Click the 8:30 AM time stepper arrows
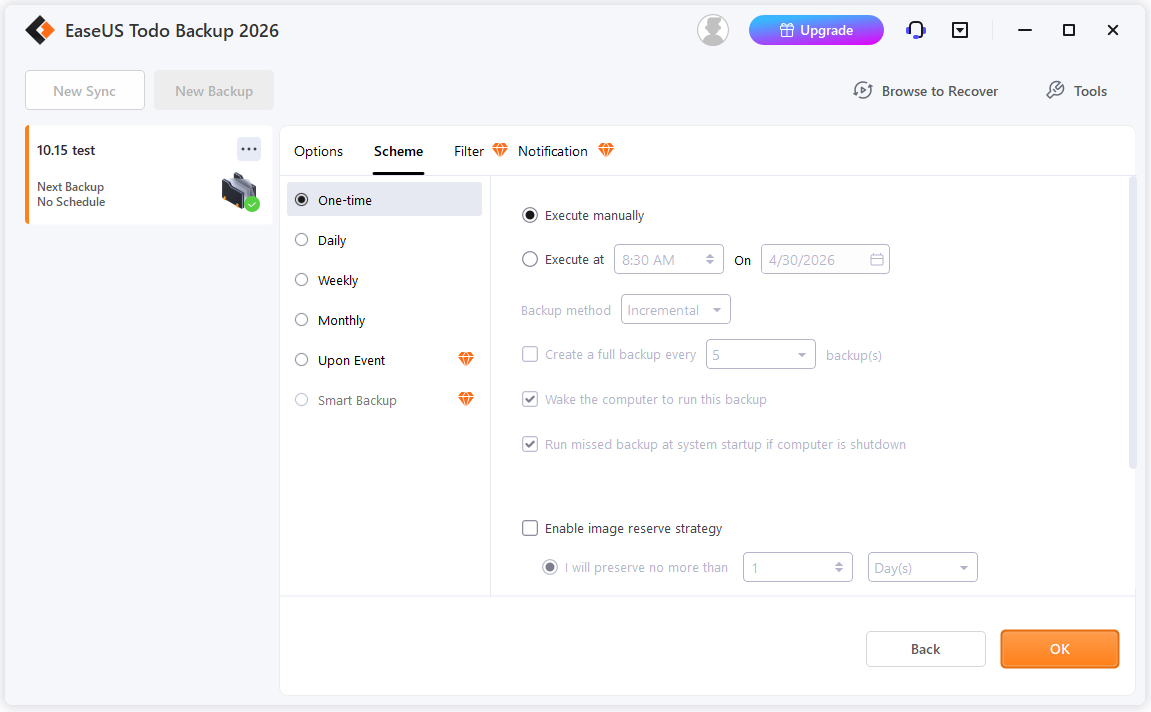The height and width of the screenshot is (712, 1151). 710,259
